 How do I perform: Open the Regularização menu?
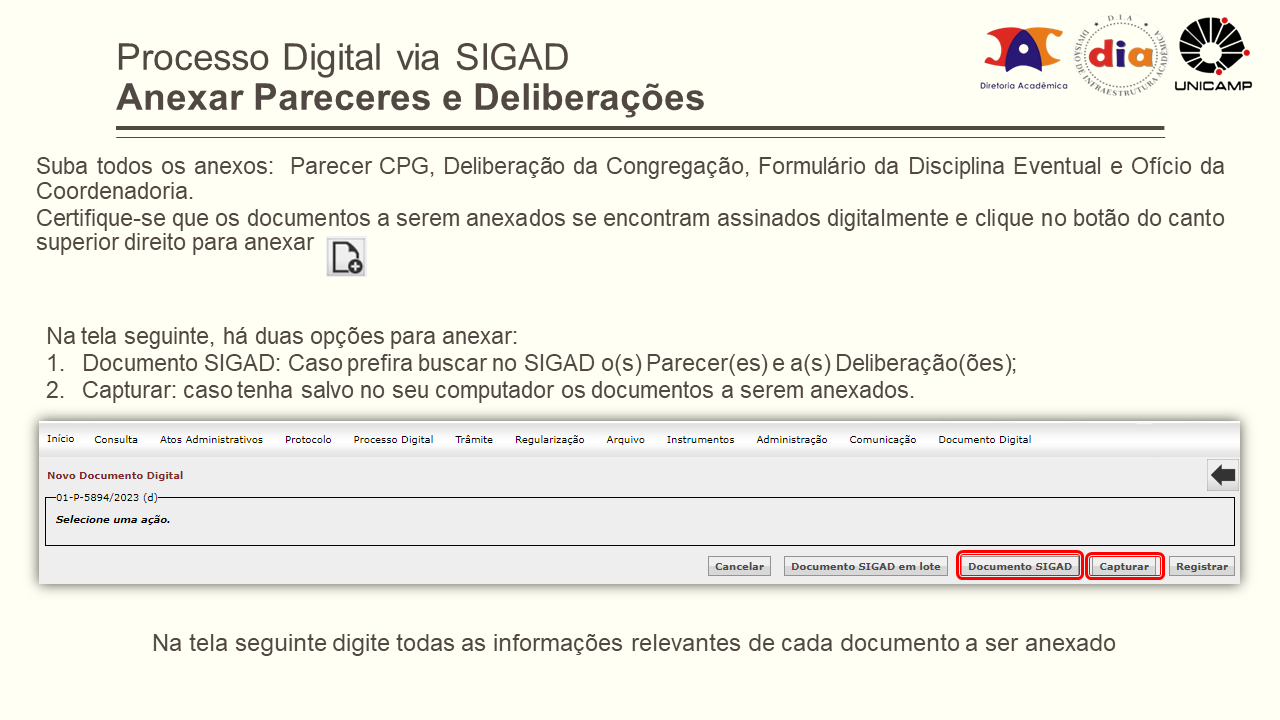[550, 440]
